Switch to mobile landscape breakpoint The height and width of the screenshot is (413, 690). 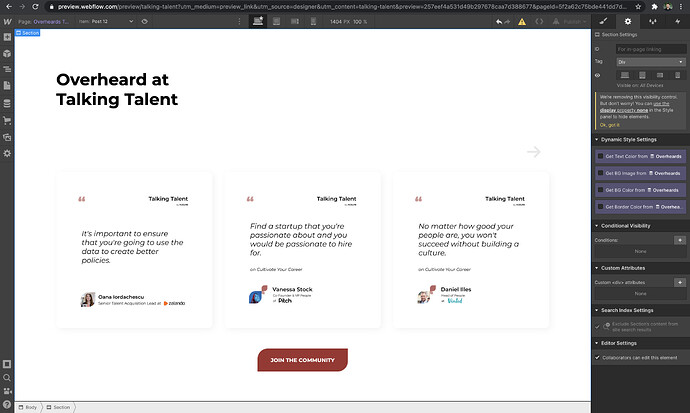coord(295,21)
